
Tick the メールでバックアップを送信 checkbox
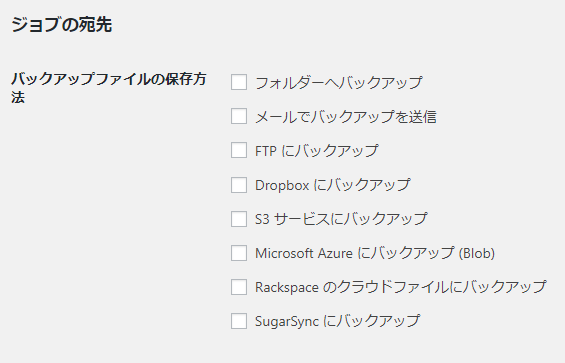(239, 116)
